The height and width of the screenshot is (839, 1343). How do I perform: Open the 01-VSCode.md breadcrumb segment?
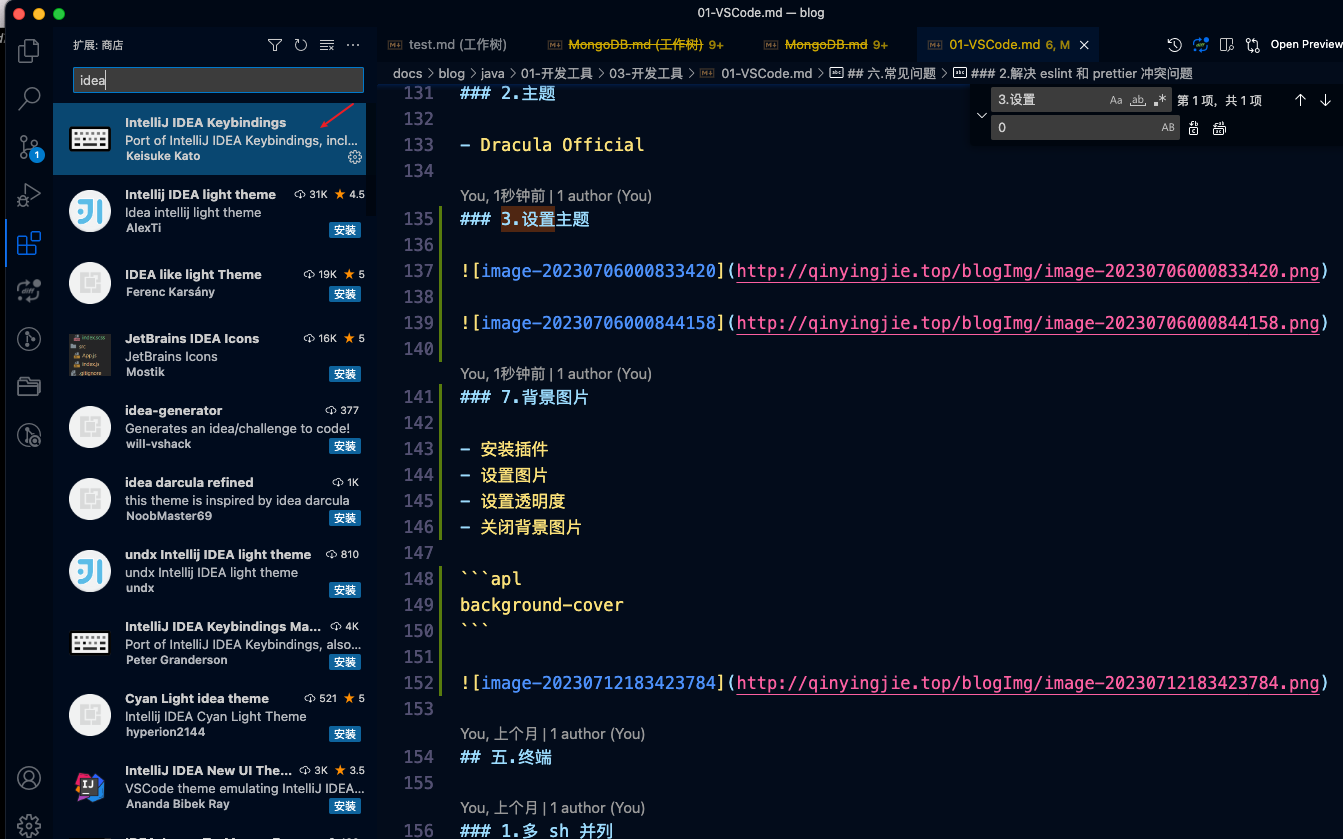758,73
